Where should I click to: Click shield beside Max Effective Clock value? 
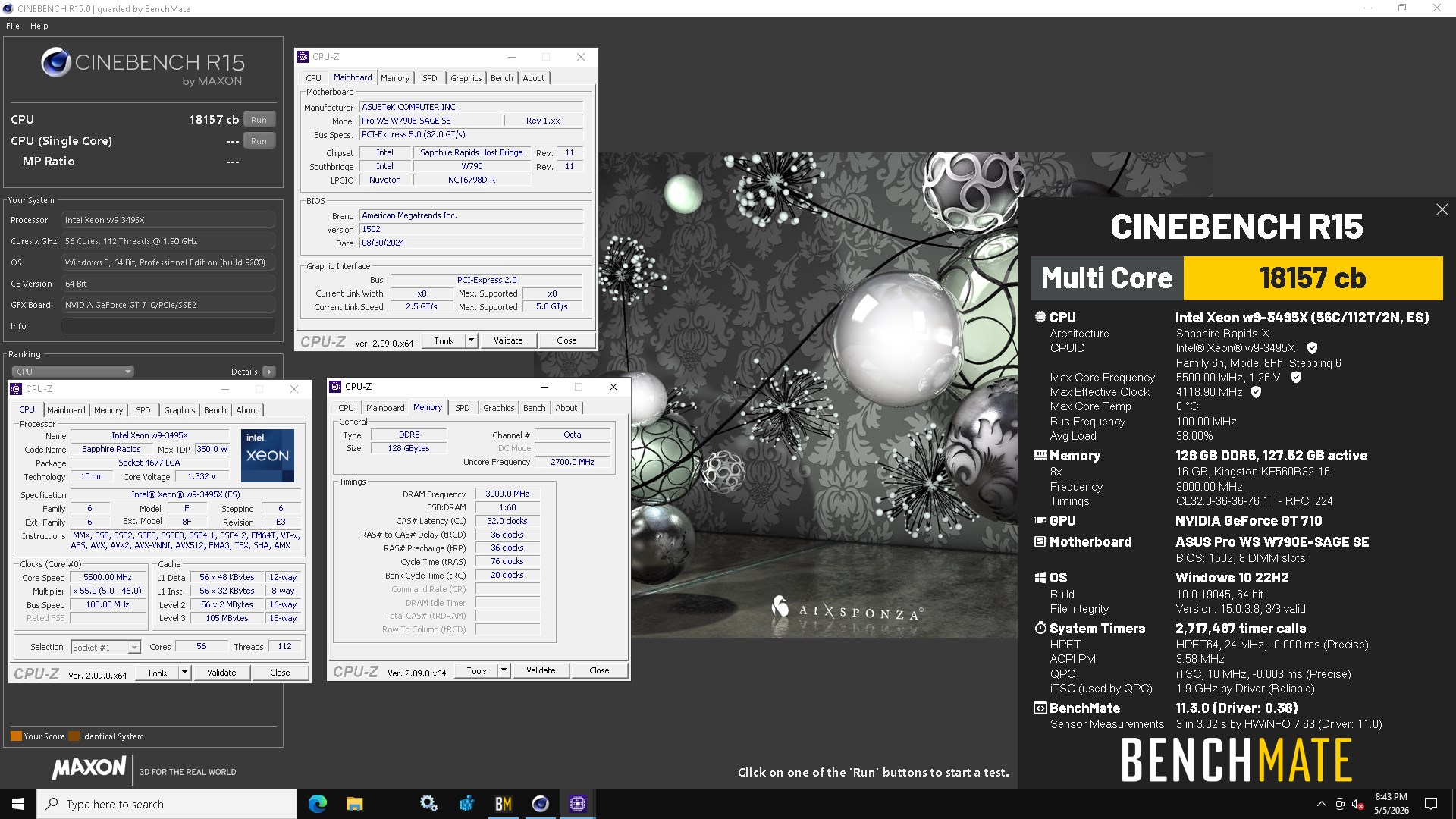pyautogui.click(x=1256, y=392)
